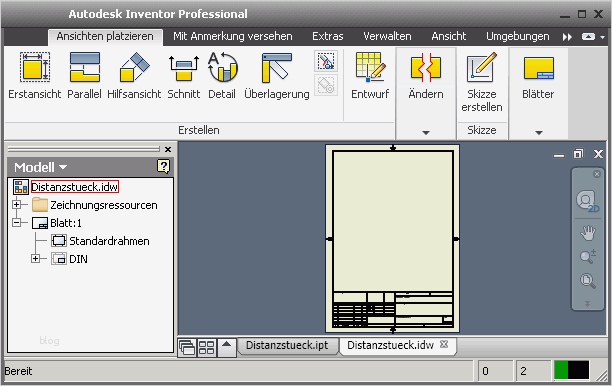This screenshot has width=612, height=386.
Task: Click the Parallel projected view tool
Action: click(84, 76)
